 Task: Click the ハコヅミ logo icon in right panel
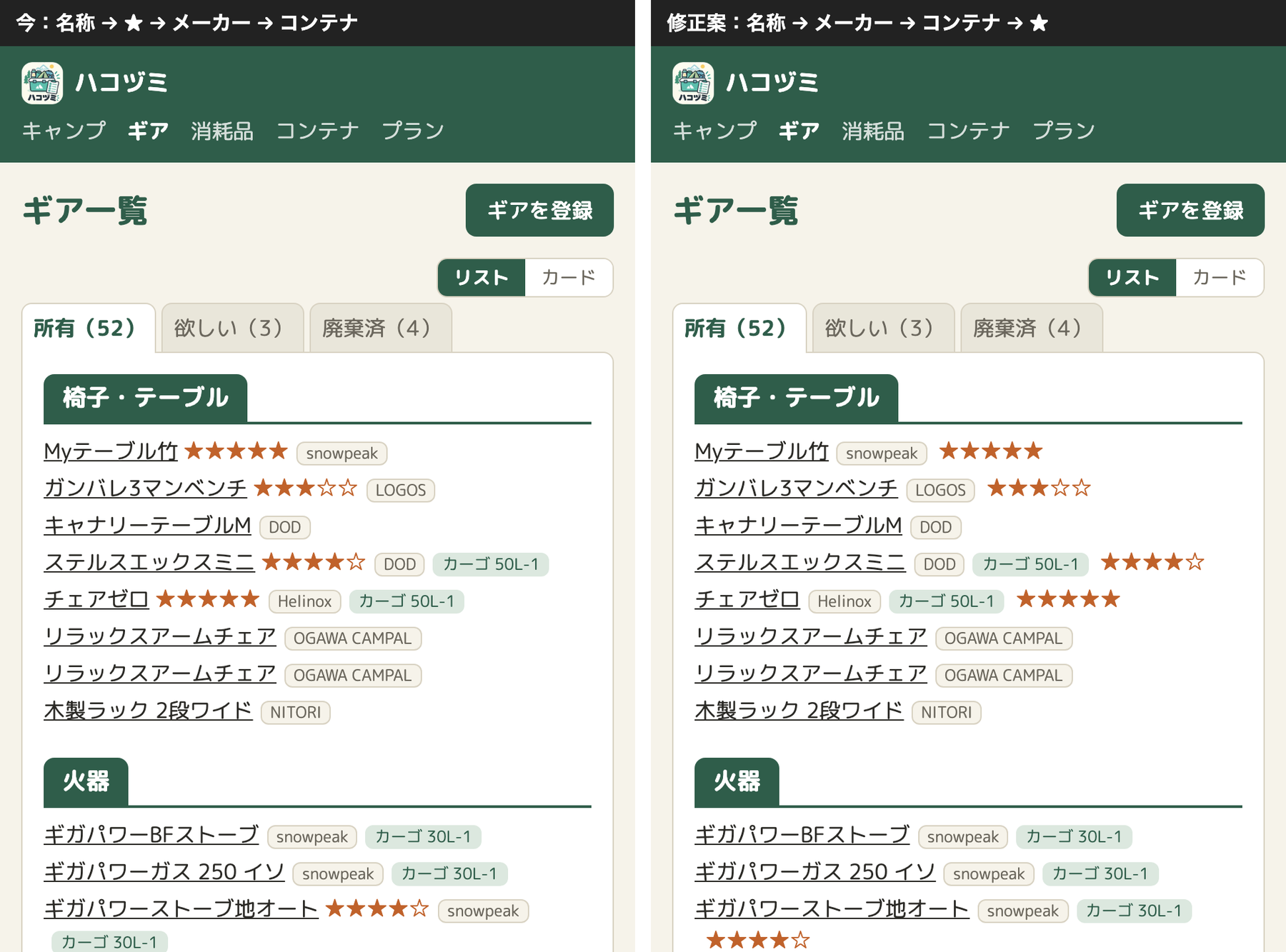693,83
